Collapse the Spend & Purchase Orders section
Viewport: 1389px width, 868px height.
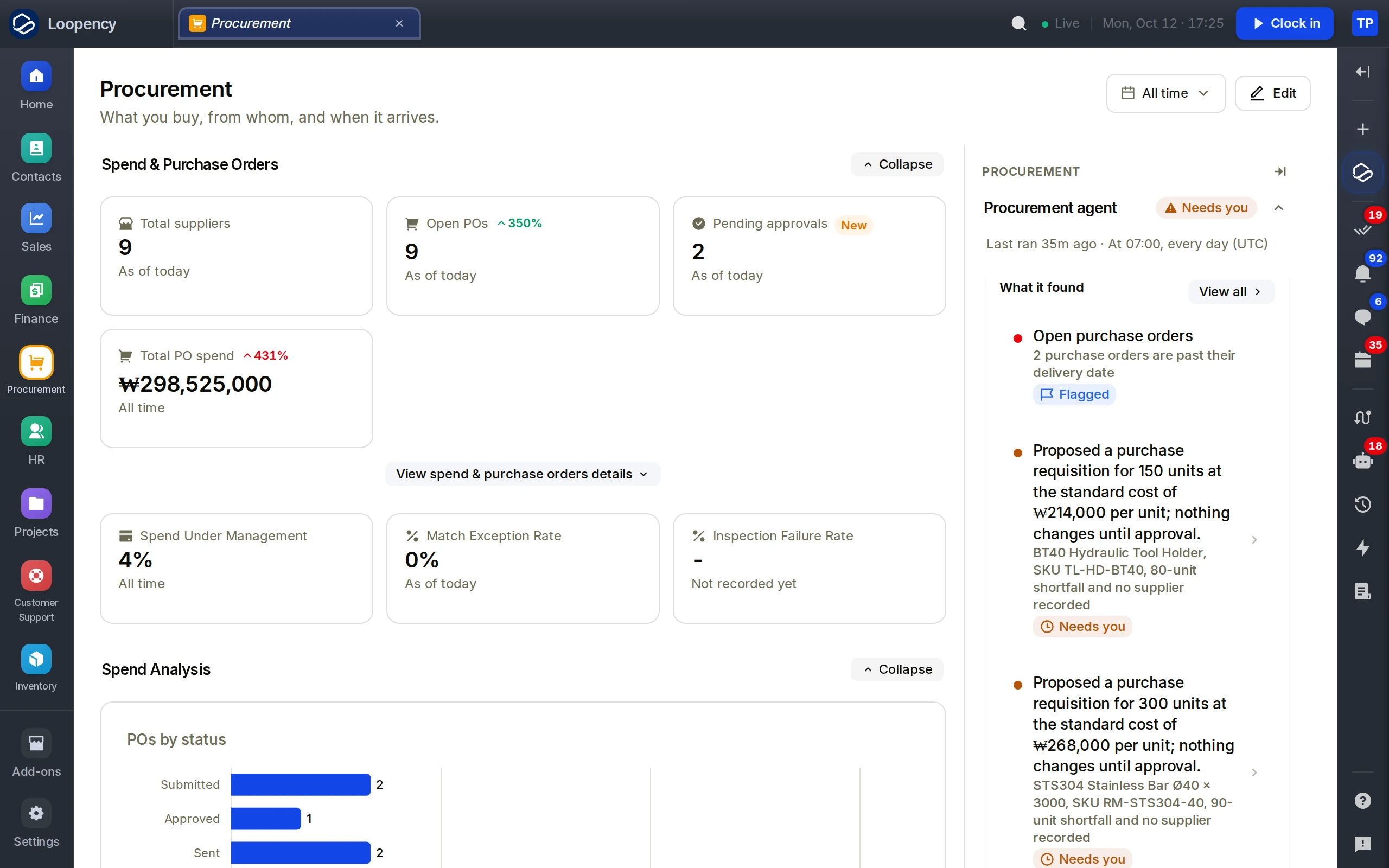897,164
